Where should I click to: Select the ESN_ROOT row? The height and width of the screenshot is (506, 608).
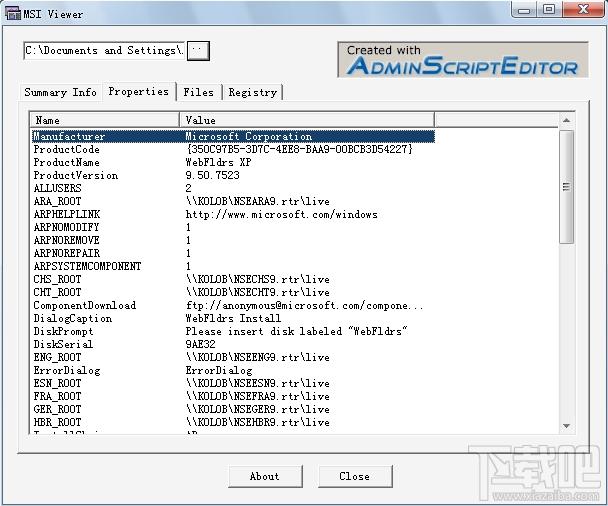pos(233,383)
